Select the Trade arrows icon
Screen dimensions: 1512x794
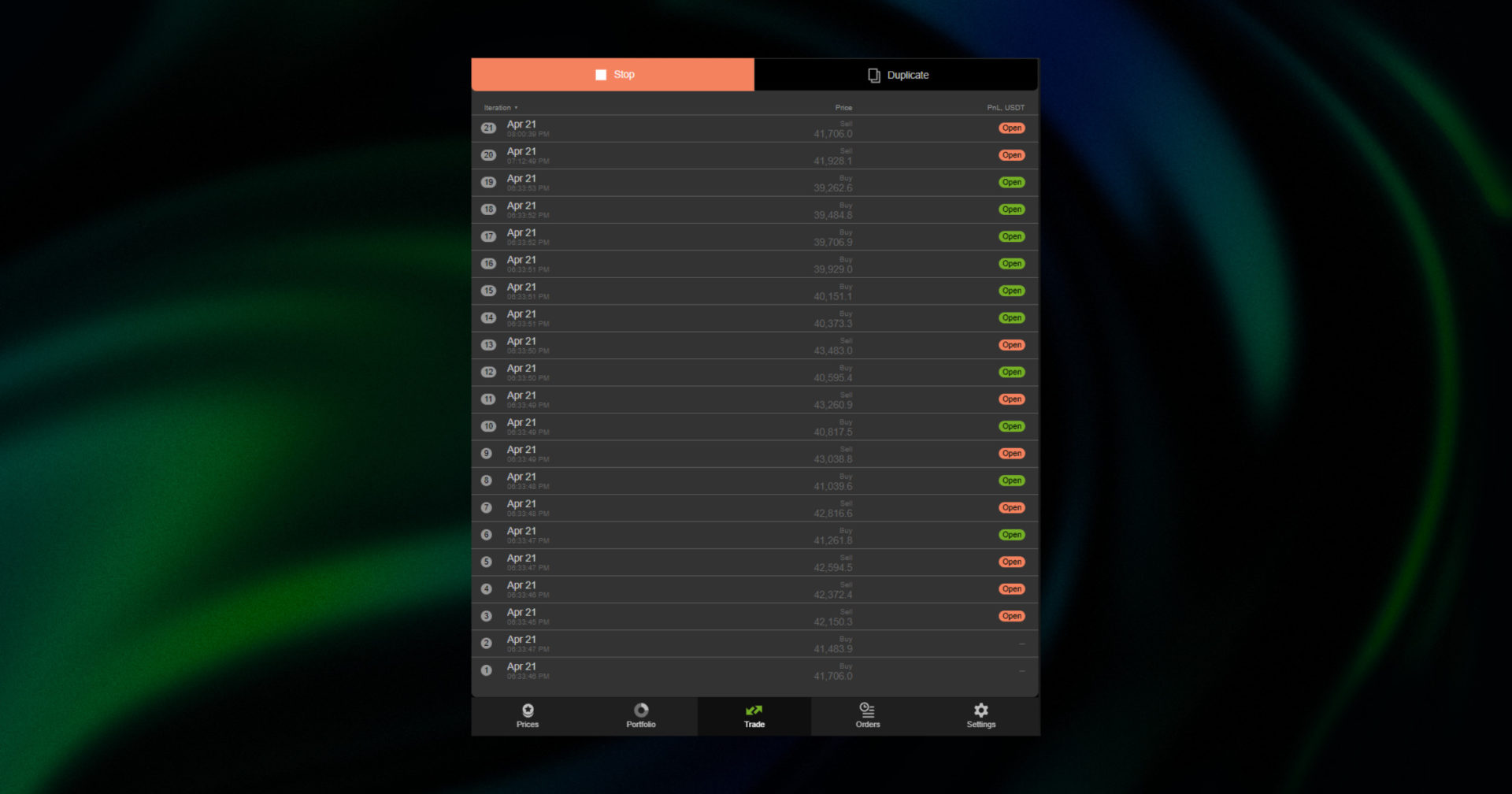point(754,710)
